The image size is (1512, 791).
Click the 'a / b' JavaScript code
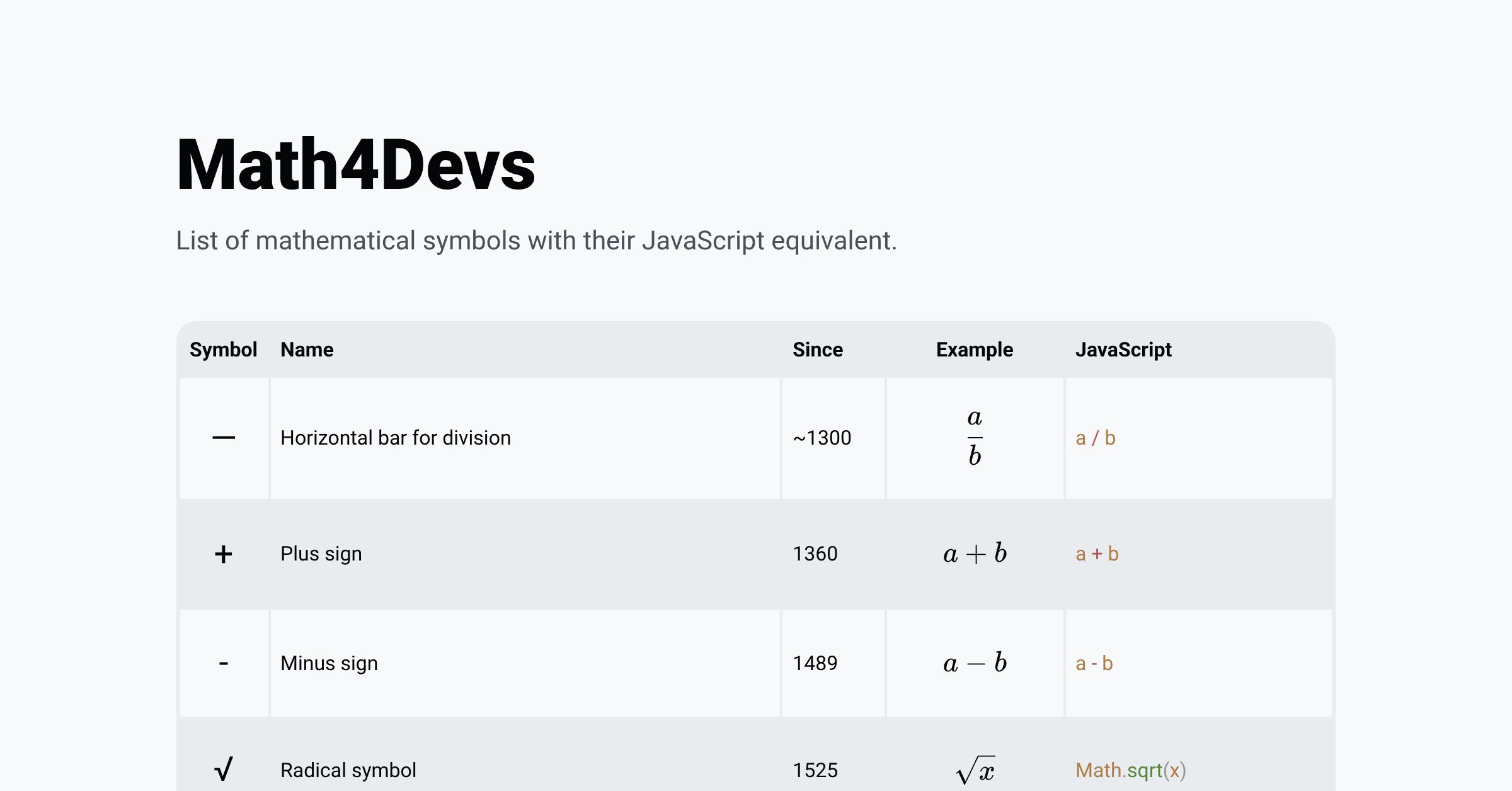pyautogui.click(x=1095, y=438)
